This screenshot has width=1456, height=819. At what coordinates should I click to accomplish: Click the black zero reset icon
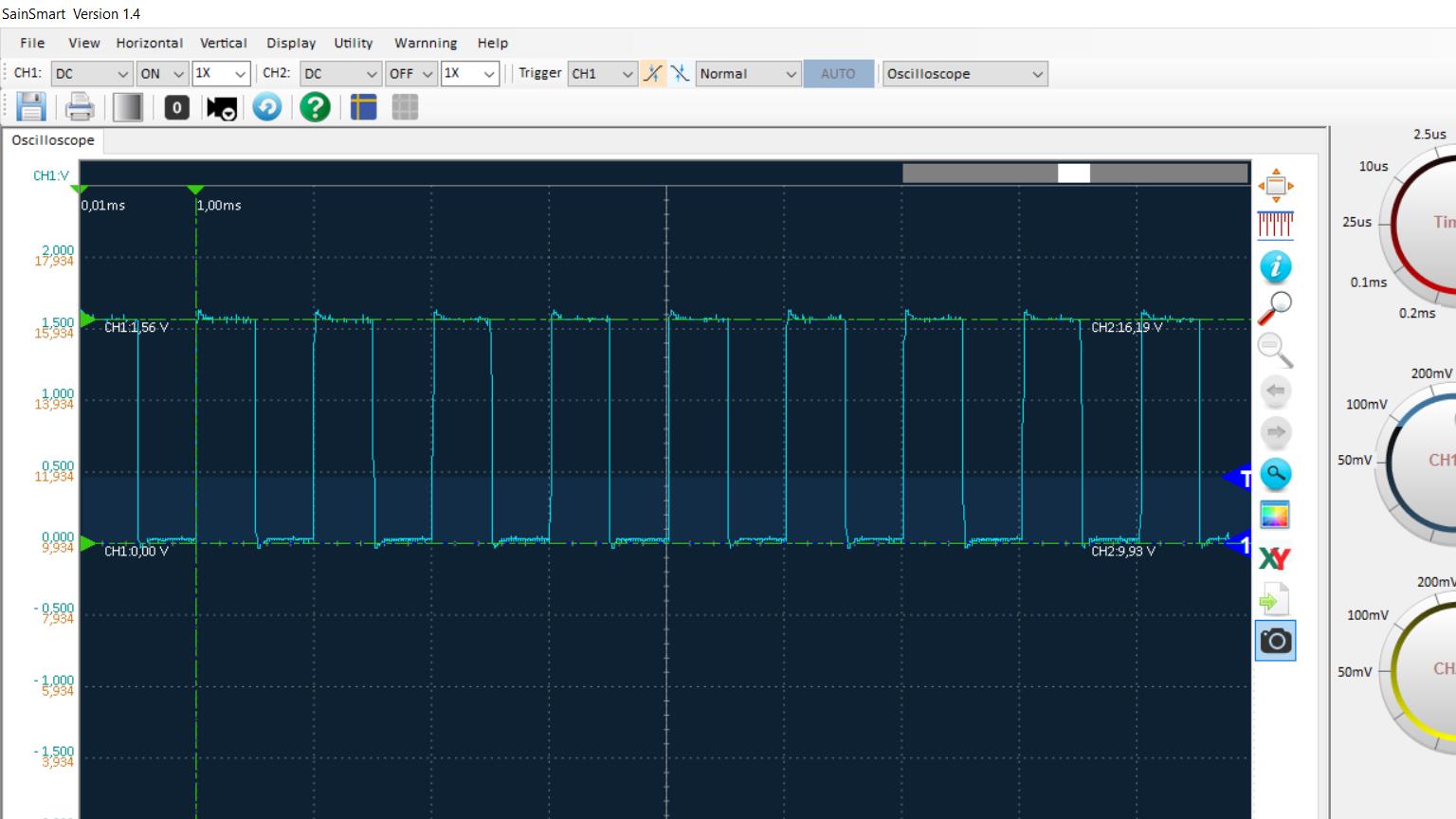click(176, 107)
